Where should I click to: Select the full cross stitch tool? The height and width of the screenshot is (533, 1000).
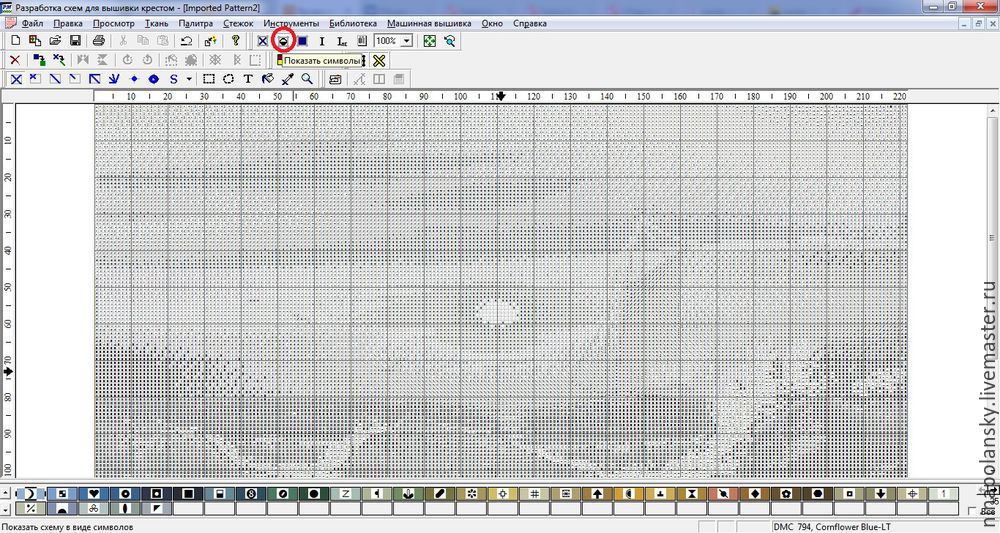[x=16, y=79]
